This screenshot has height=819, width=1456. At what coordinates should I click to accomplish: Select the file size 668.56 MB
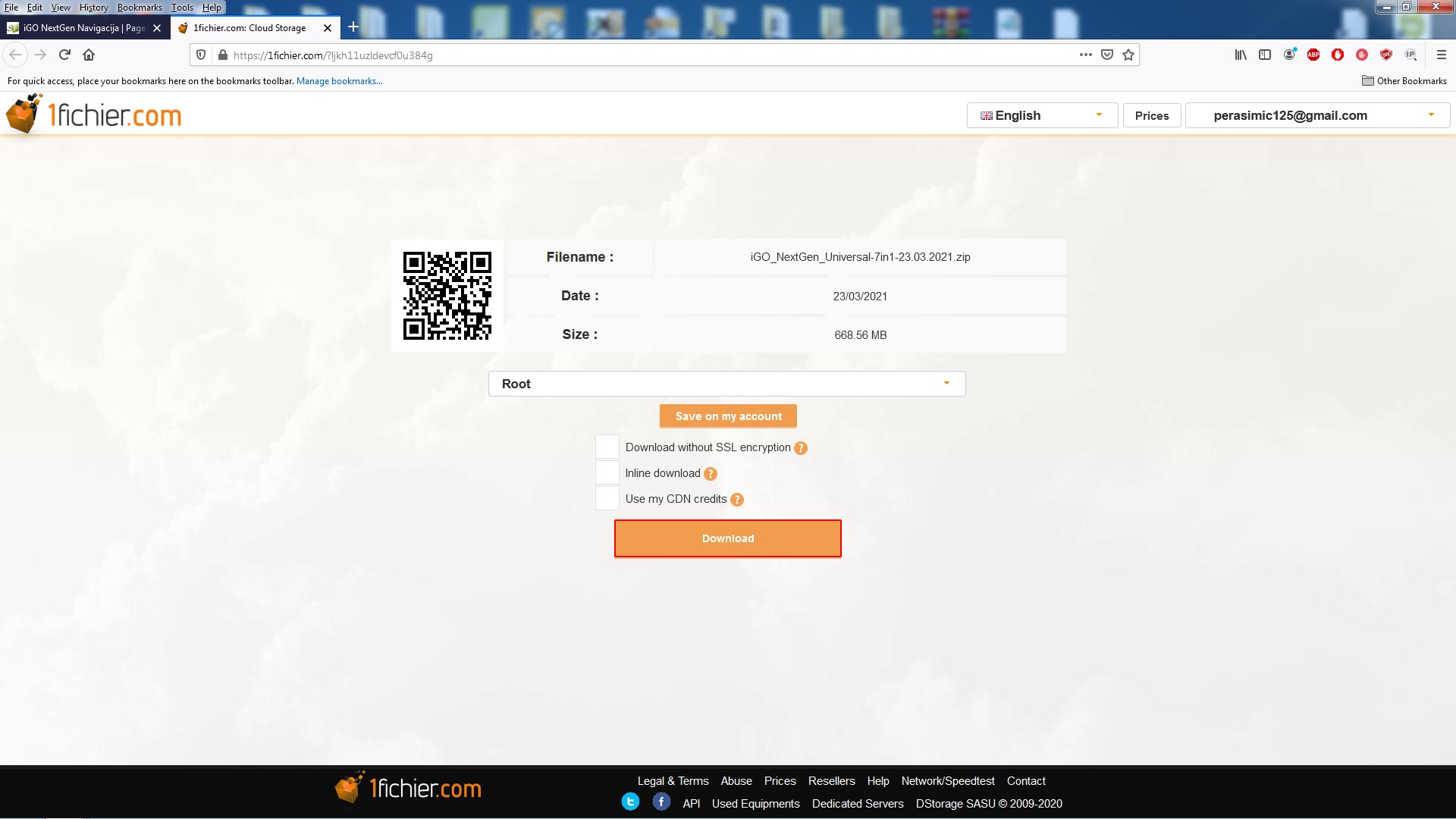pyautogui.click(x=860, y=335)
